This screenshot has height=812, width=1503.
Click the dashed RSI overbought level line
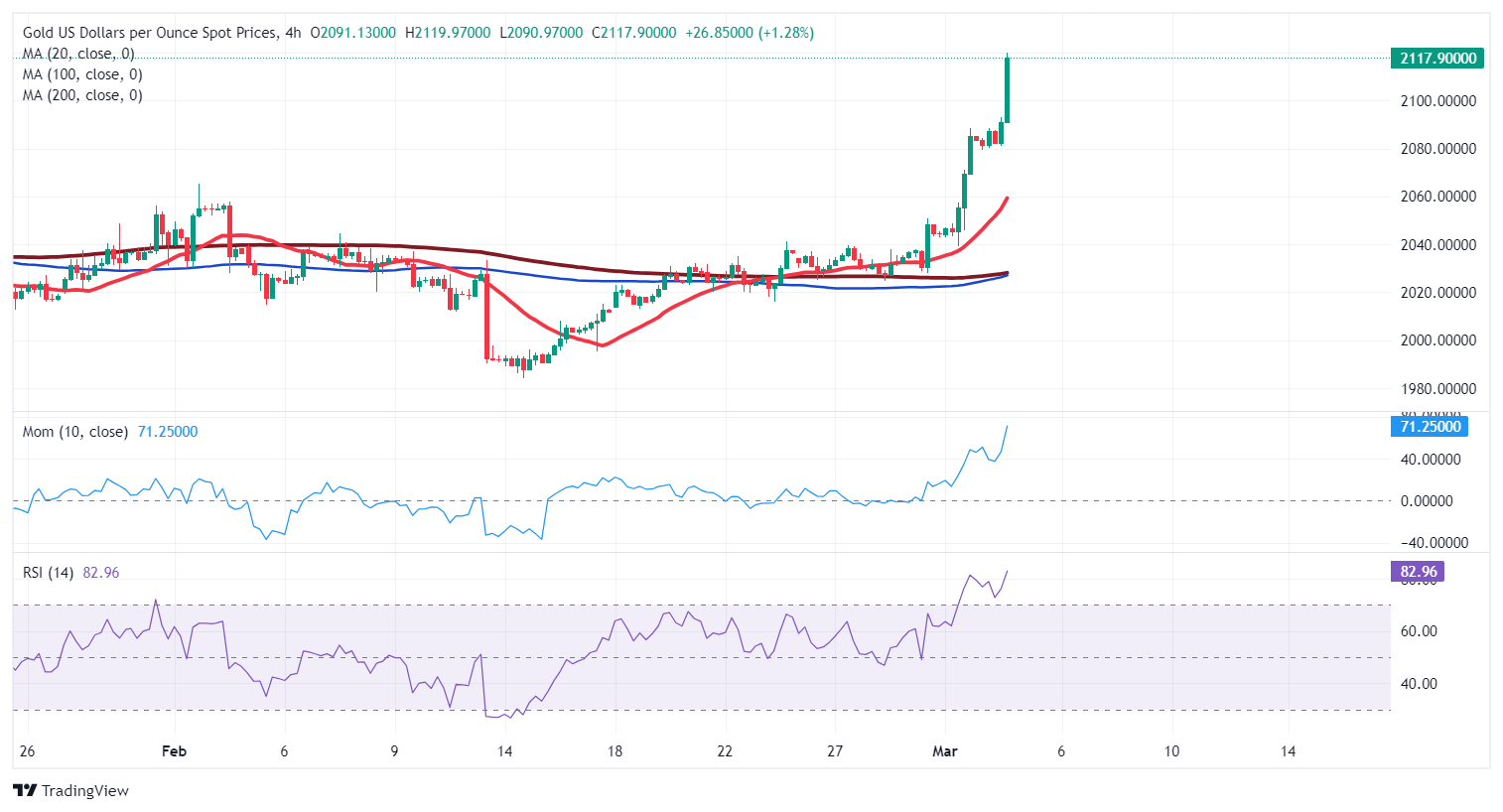click(695, 605)
